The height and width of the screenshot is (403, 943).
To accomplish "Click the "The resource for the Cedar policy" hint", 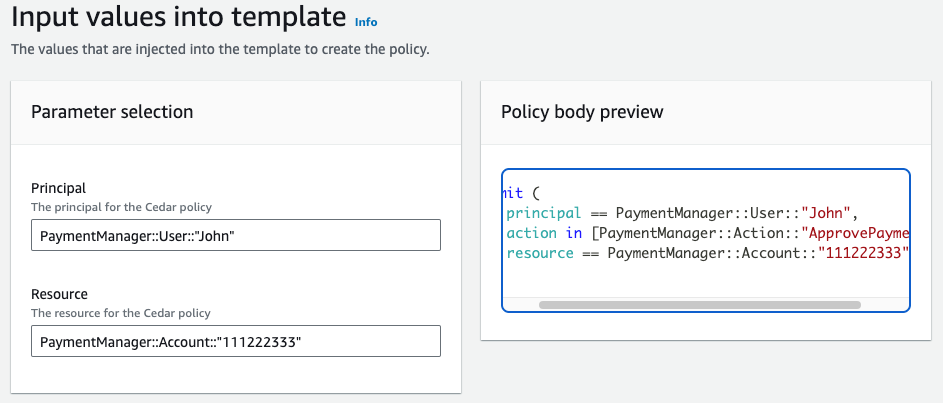I will pyautogui.click(x=121, y=313).
